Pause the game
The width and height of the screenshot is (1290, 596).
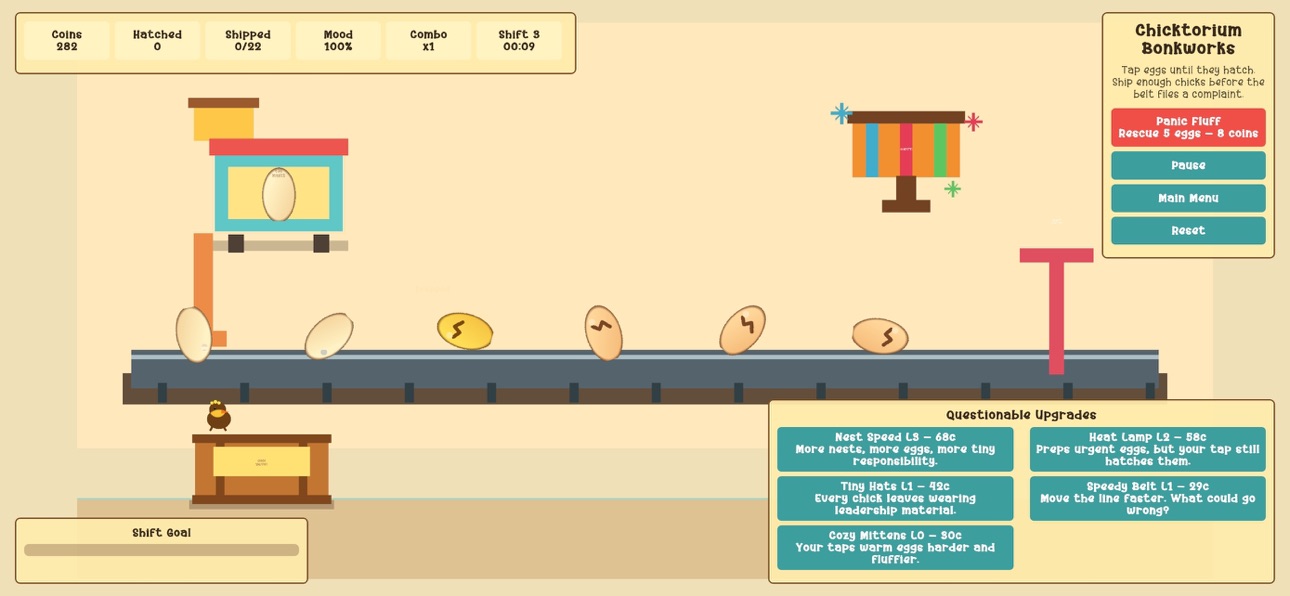[1188, 165]
